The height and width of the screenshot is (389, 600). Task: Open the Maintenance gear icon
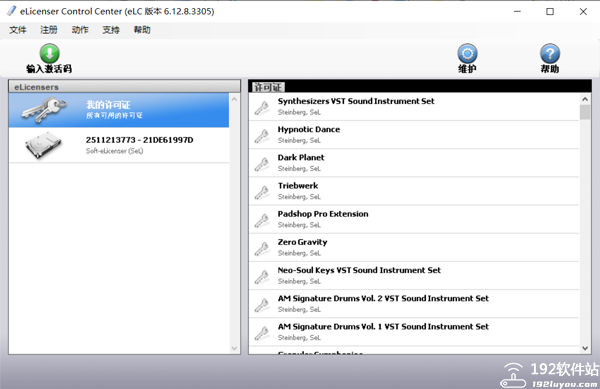[x=467, y=54]
